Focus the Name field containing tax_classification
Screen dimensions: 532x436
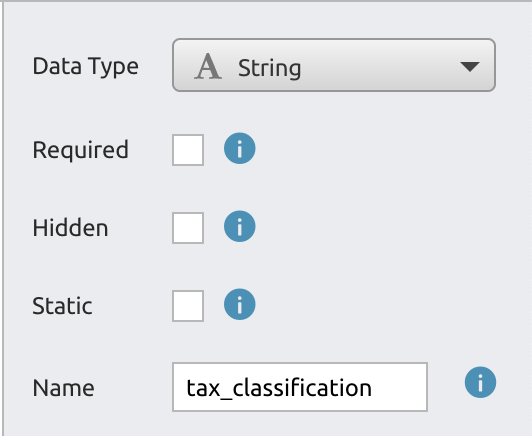tap(300, 387)
